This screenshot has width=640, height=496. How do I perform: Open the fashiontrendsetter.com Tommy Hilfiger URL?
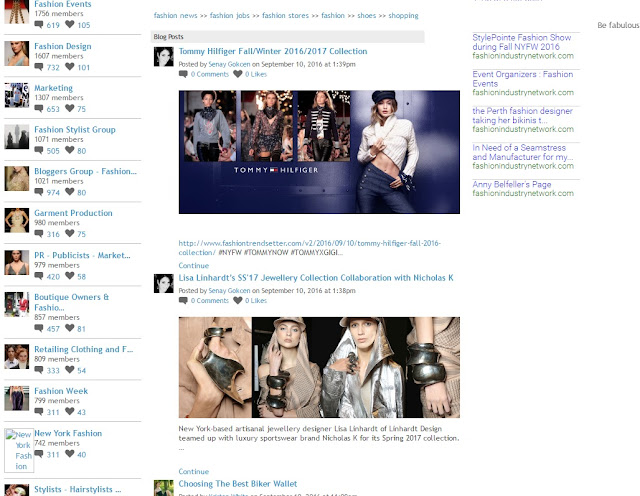click(309, 248)
